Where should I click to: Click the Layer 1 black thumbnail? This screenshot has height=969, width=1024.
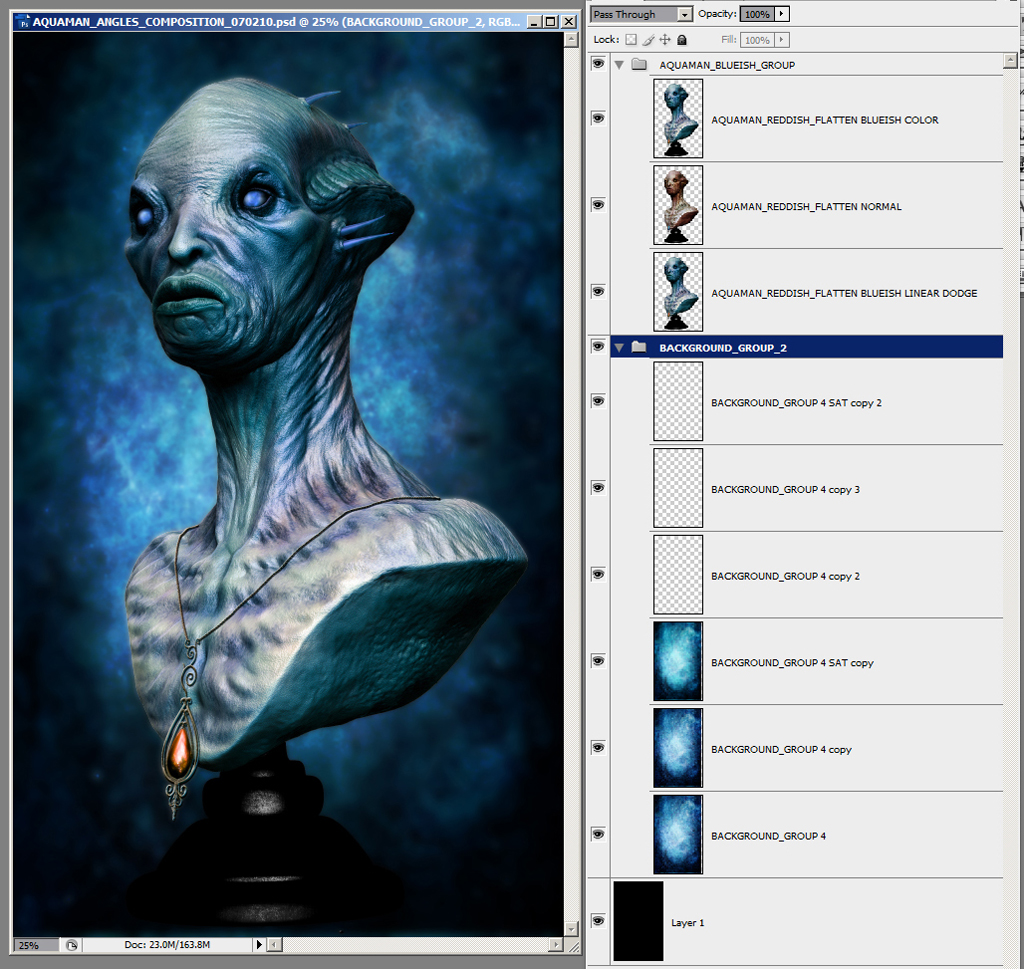(x=638, y=921)
